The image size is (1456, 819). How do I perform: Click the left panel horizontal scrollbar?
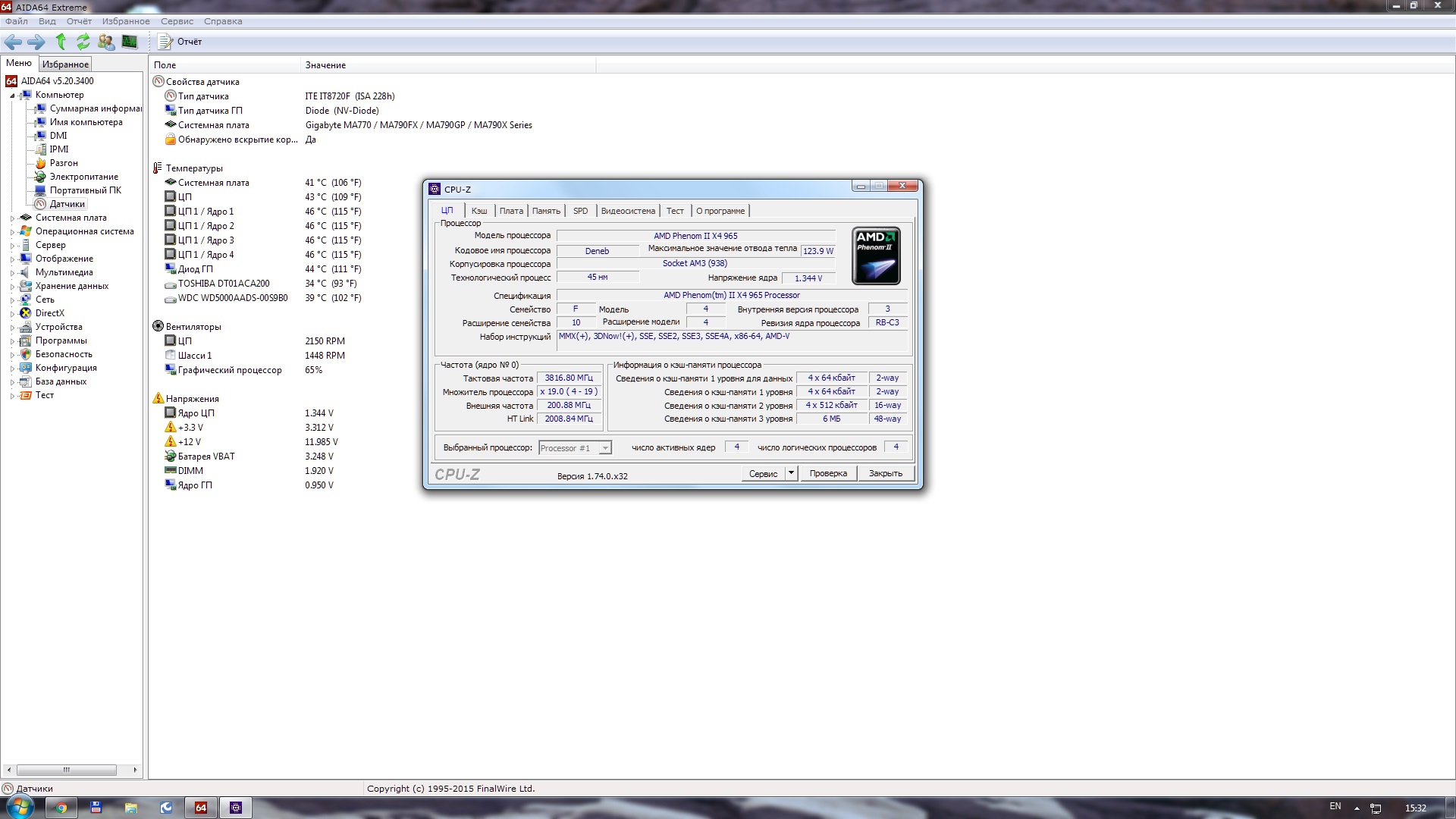[67, 770]
